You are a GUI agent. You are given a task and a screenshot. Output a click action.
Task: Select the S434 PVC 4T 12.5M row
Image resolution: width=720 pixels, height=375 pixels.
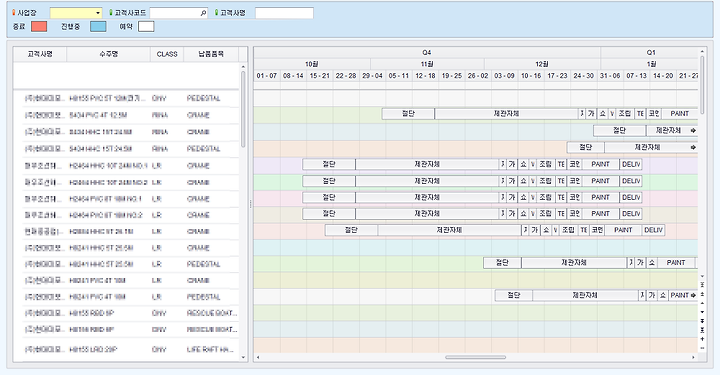[126, 115]
